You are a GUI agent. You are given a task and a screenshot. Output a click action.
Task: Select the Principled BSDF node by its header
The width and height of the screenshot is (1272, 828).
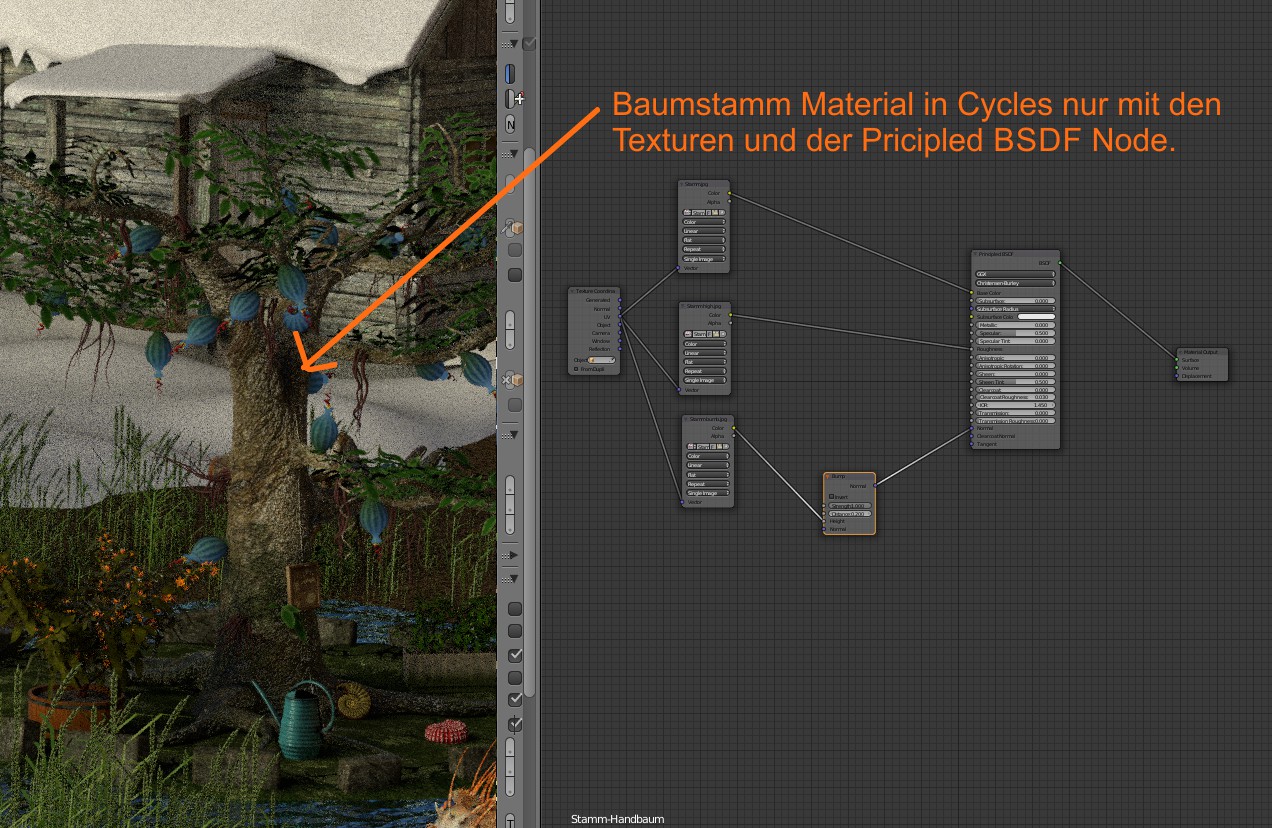pyautogui.click(x=1015, y=254)
